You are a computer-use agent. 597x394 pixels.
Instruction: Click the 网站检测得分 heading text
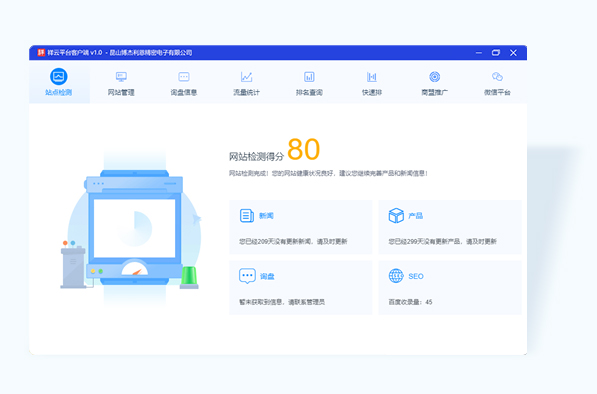pyautogui.click(x=256, y=156)
